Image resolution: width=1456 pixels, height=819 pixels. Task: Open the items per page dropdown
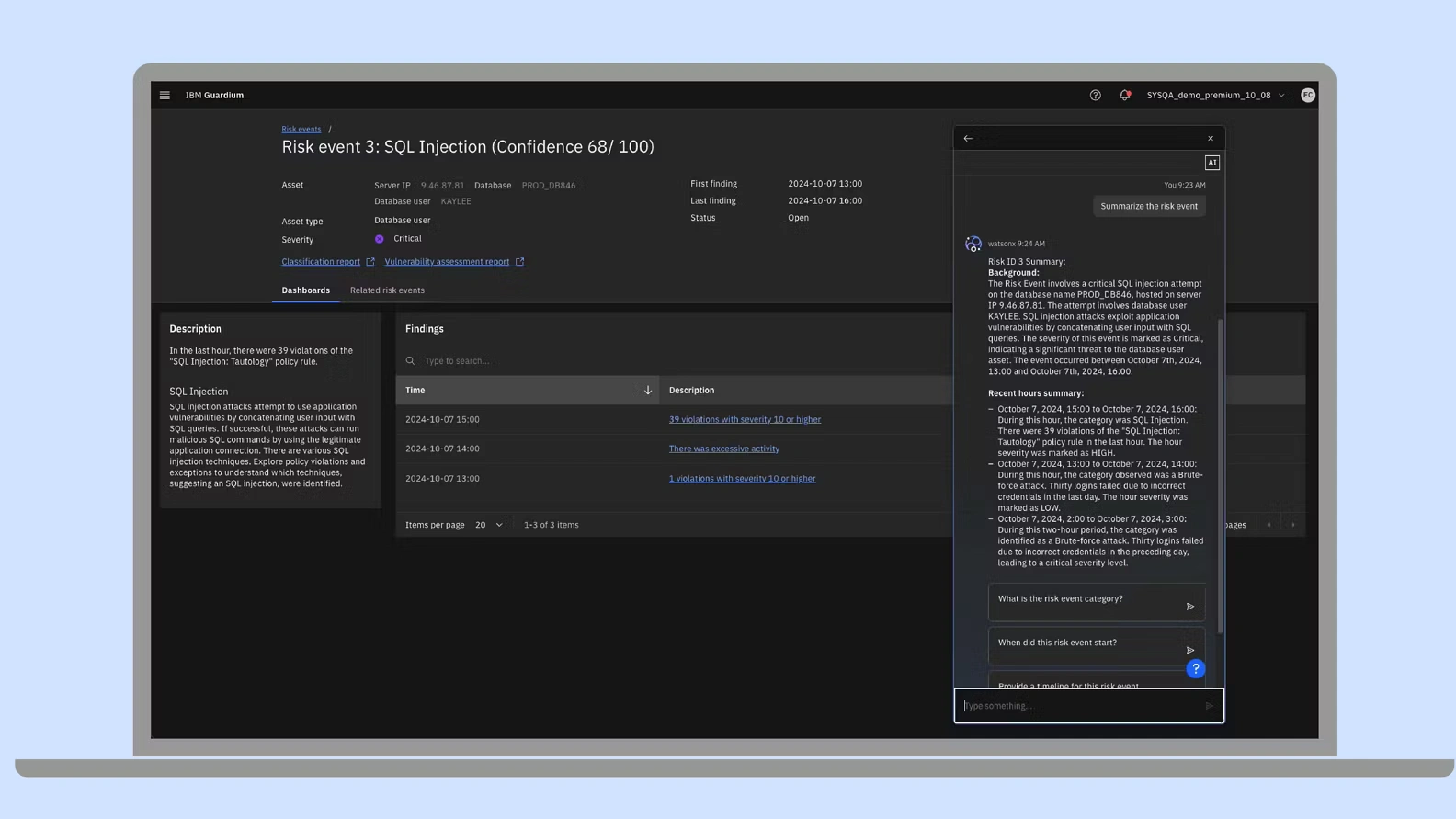tap(489, 525)
